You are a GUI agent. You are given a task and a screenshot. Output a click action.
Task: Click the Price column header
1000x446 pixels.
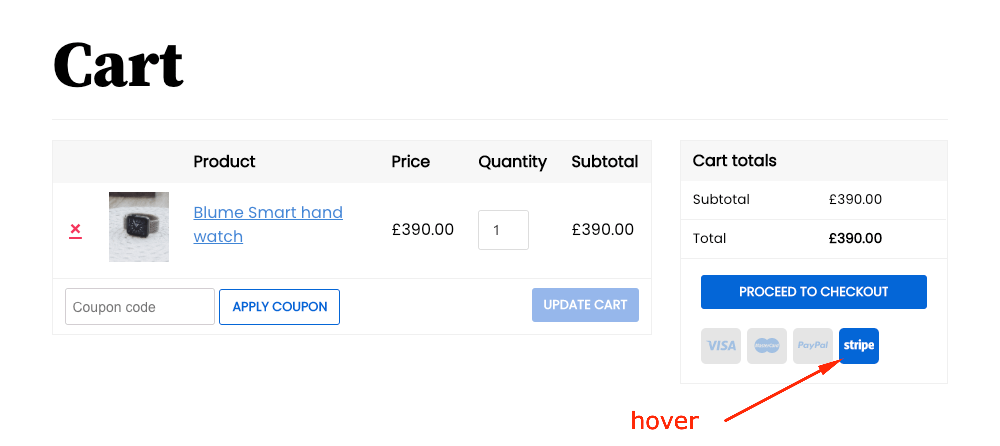coord(410,162)
